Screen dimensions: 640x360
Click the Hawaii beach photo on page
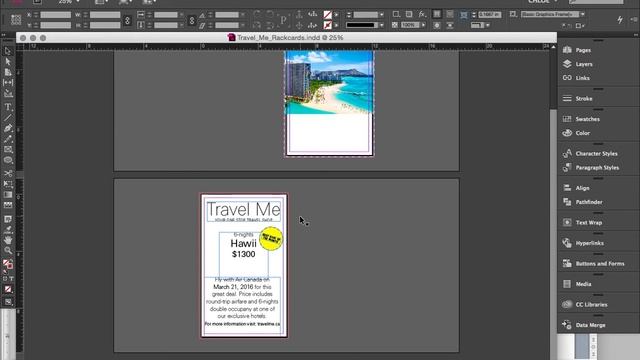pos(329,82)
